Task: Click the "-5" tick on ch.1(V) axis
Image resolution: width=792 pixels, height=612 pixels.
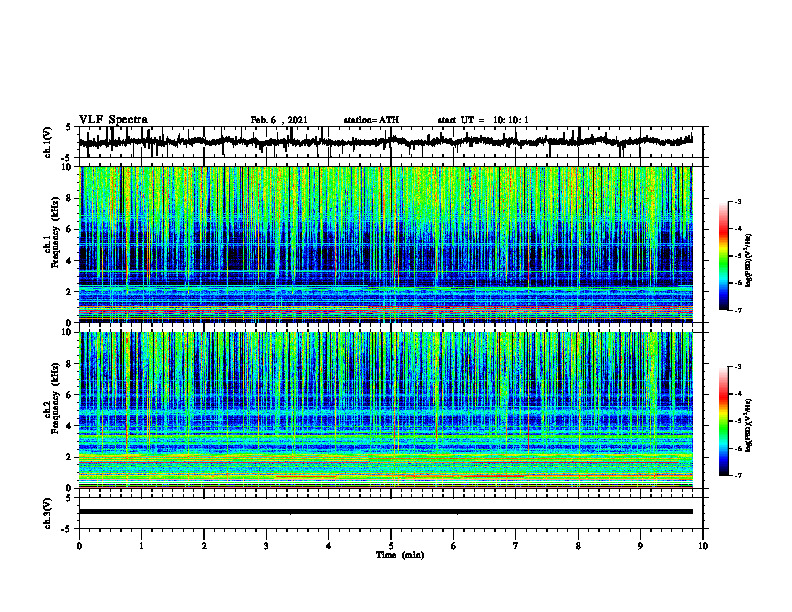Action: tap(67, 159)
